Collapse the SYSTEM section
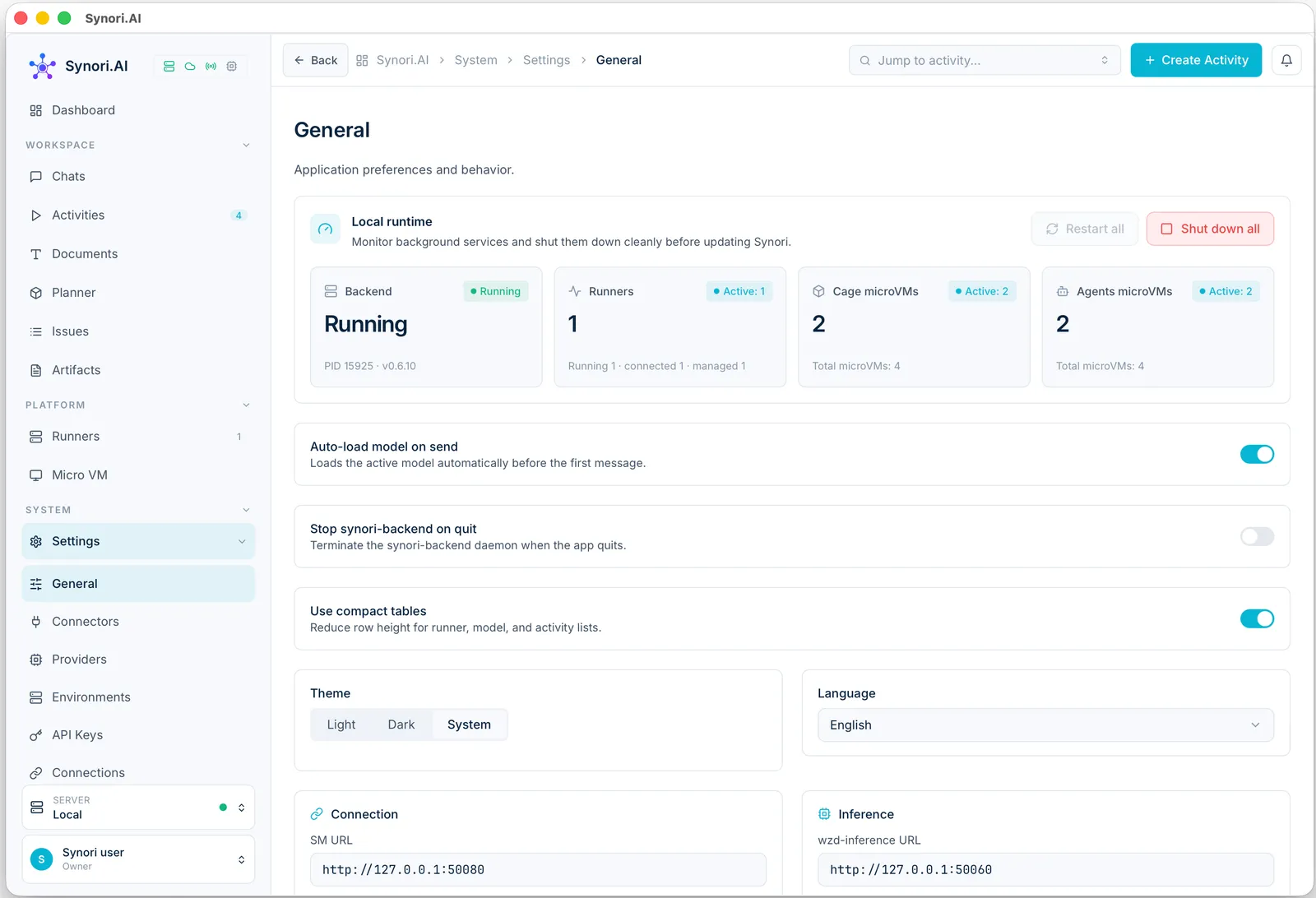This screenshot has height=898, width=1316. point(246,510)
